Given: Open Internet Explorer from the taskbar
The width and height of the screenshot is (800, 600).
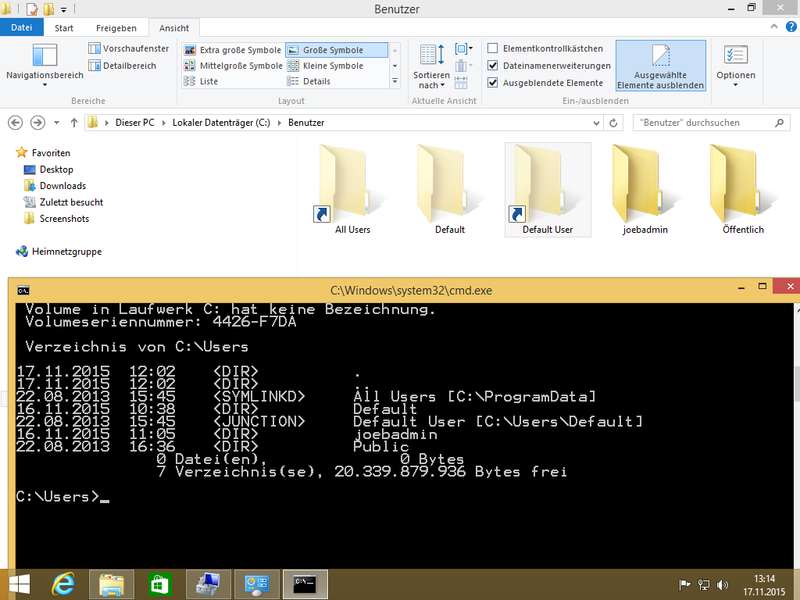Looking at the screenshot, I should pyautogui.click(x=65, y=584).
